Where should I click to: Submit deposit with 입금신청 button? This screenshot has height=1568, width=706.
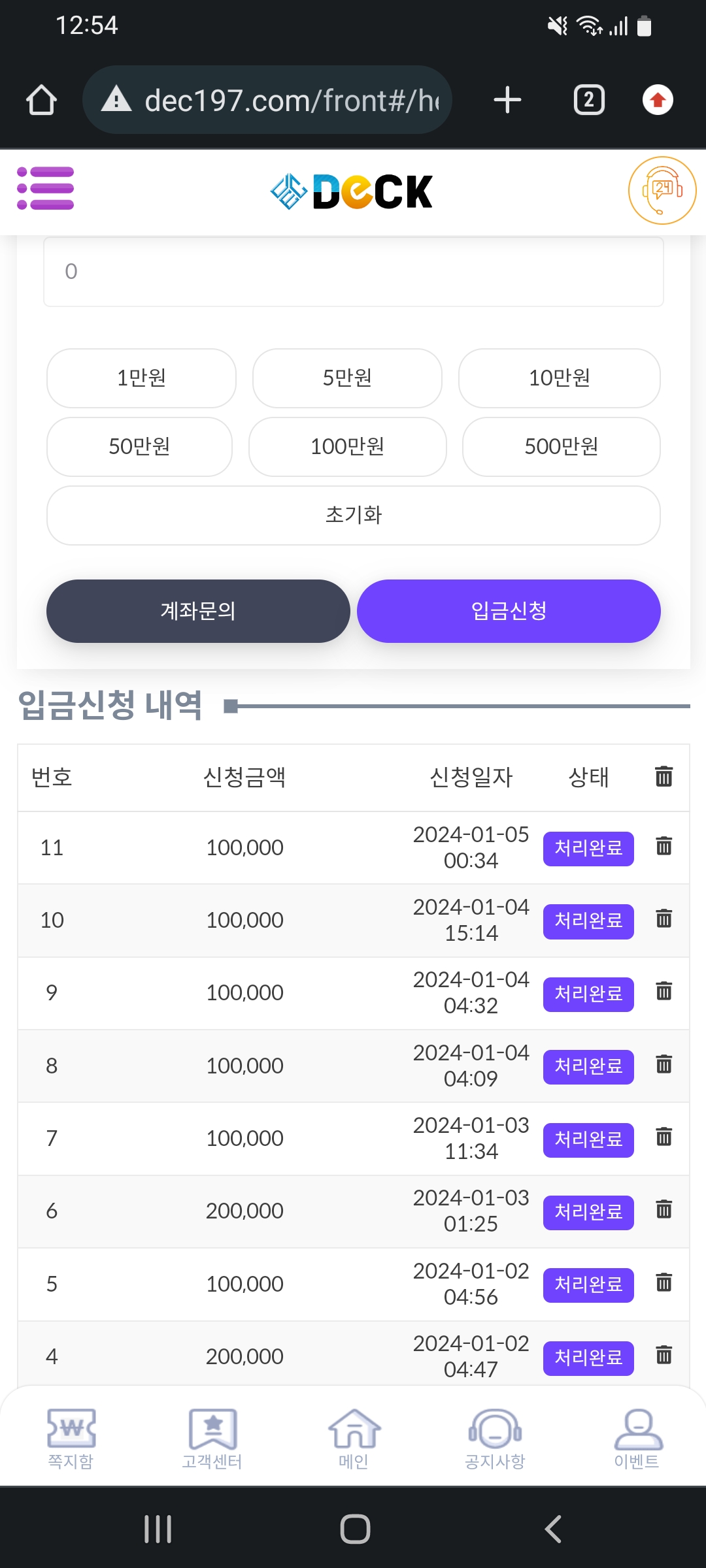509,611
